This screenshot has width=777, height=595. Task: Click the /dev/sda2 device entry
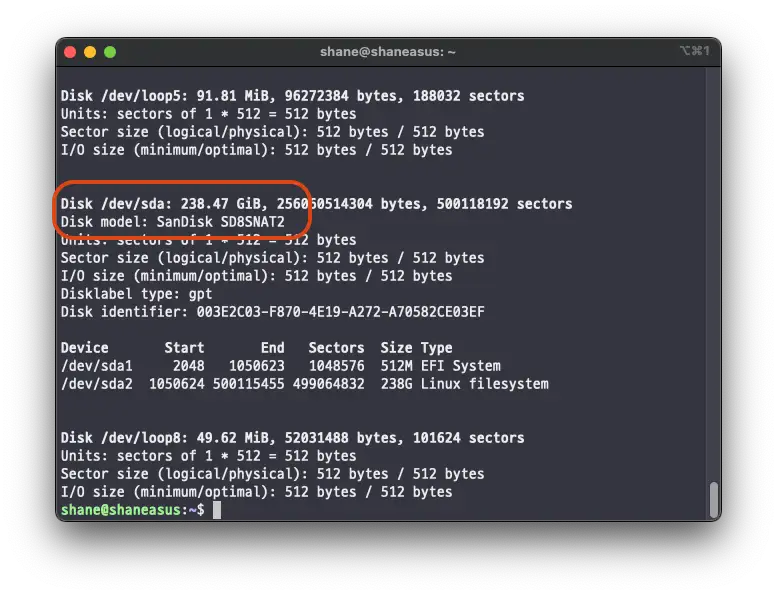coord(97,383)
